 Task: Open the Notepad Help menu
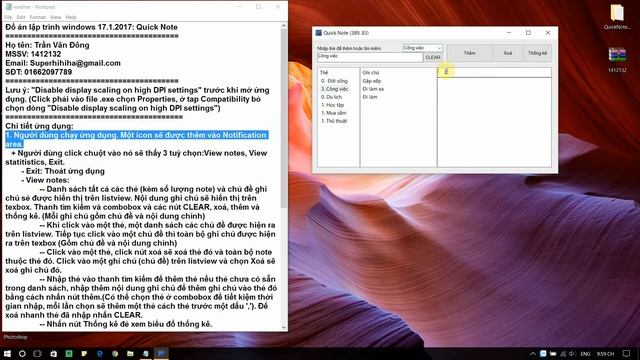pos(71,17)
